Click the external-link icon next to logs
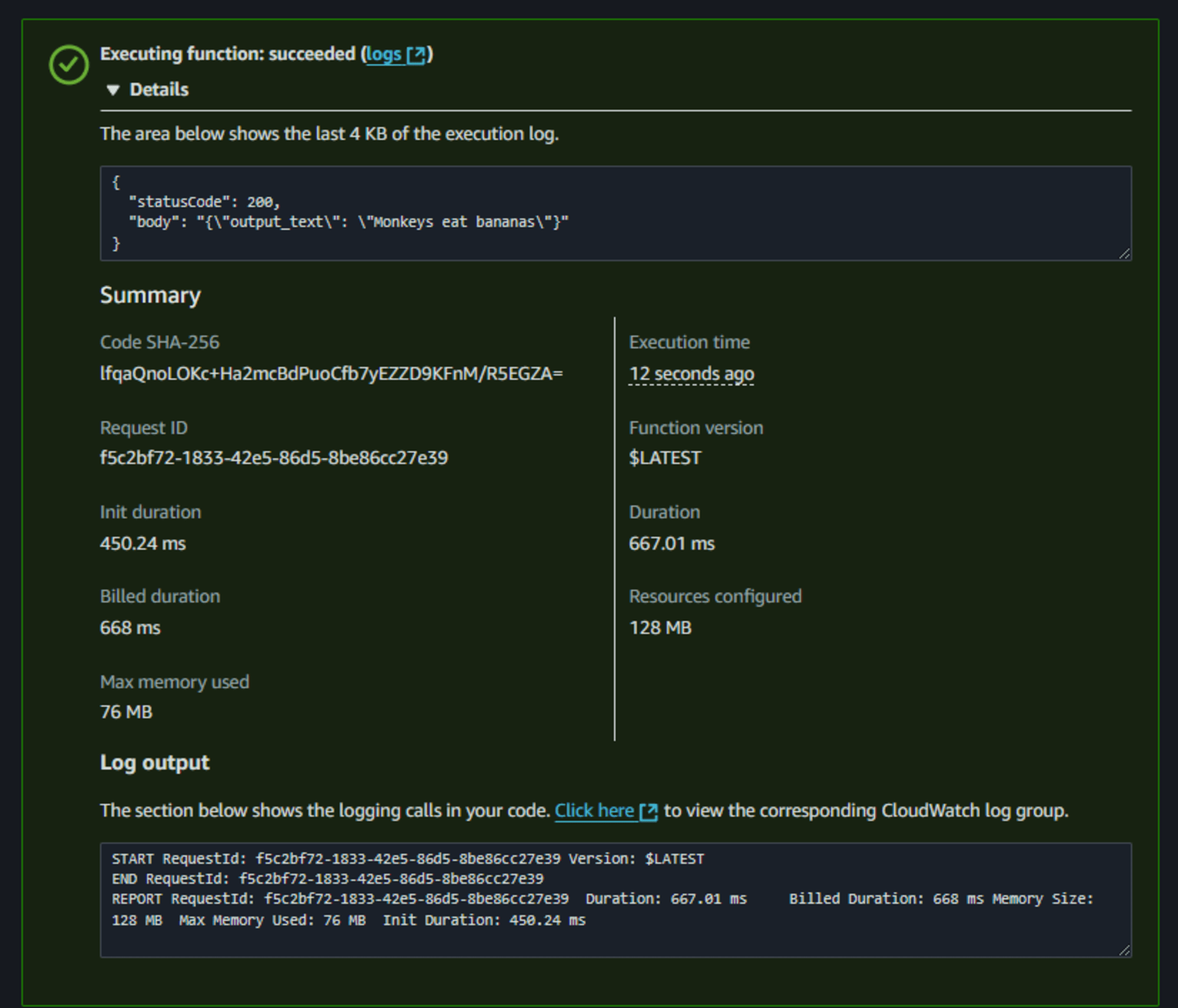Screen dimensions: 1178x1008 416,55
